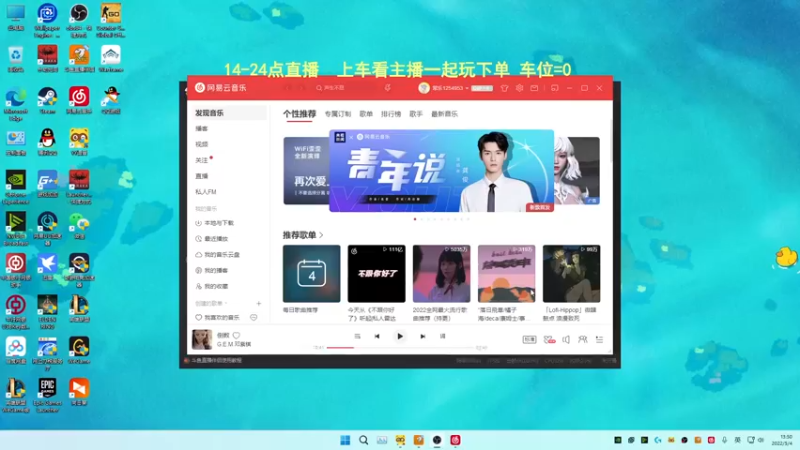Click artist name G.E.M.邓紫棋

coord(234,344)
